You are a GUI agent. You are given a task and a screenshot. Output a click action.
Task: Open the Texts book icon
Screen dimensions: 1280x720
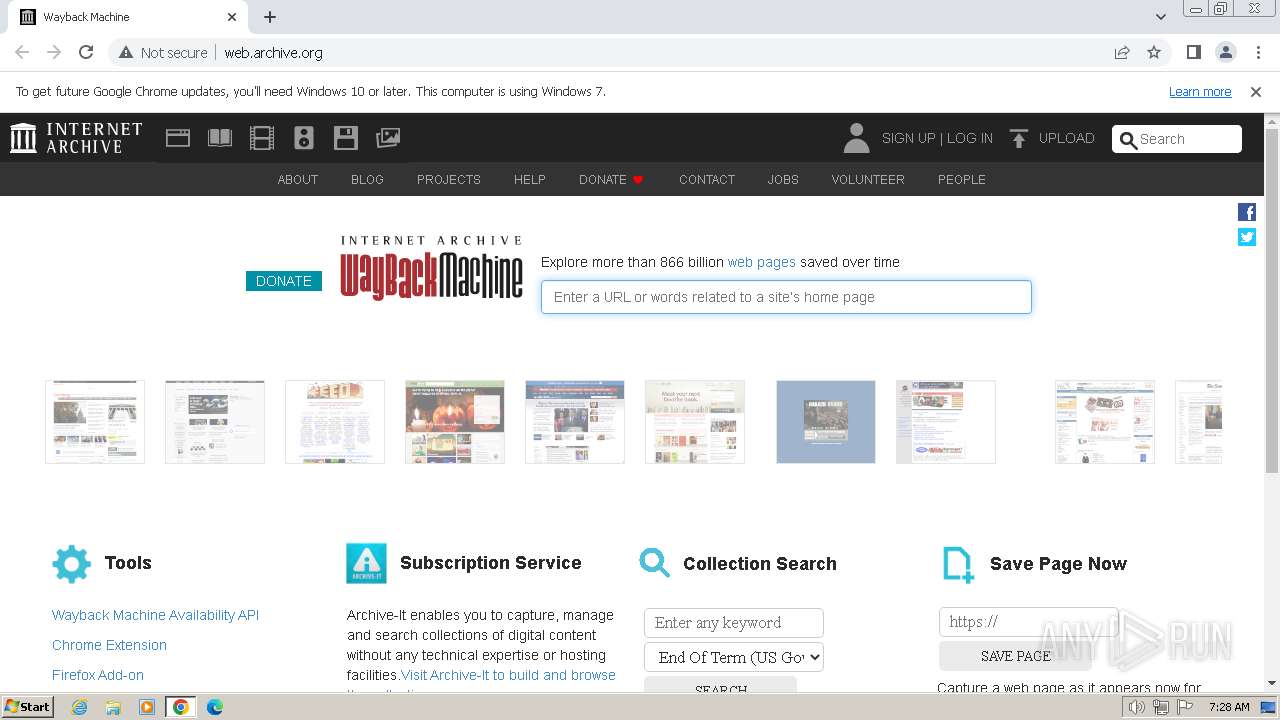click(x=220, y=138)
